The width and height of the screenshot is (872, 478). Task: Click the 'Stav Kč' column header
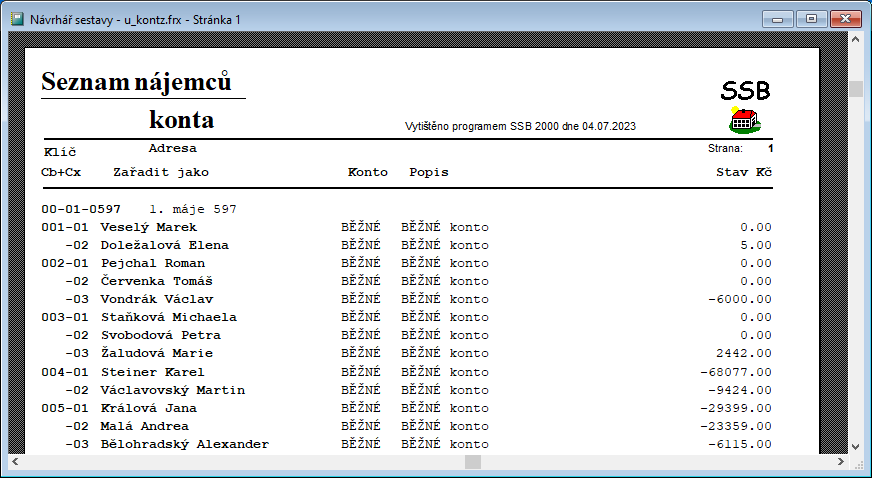tap(744, 172)
